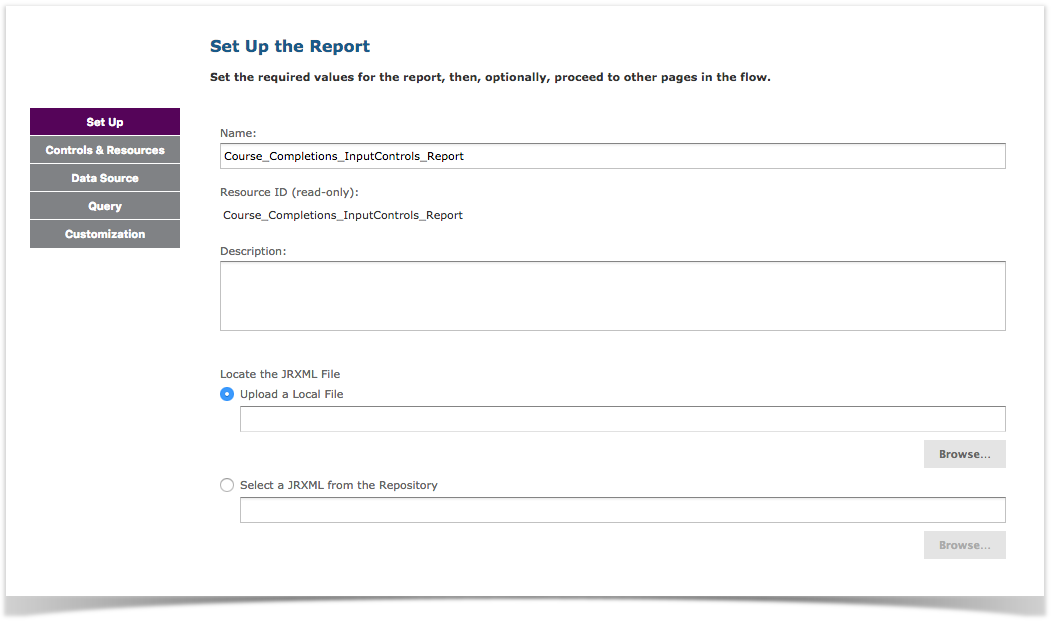Click inside the Description text area
The height and width of the screenshot is (625, 1058).
click(613, 296)
